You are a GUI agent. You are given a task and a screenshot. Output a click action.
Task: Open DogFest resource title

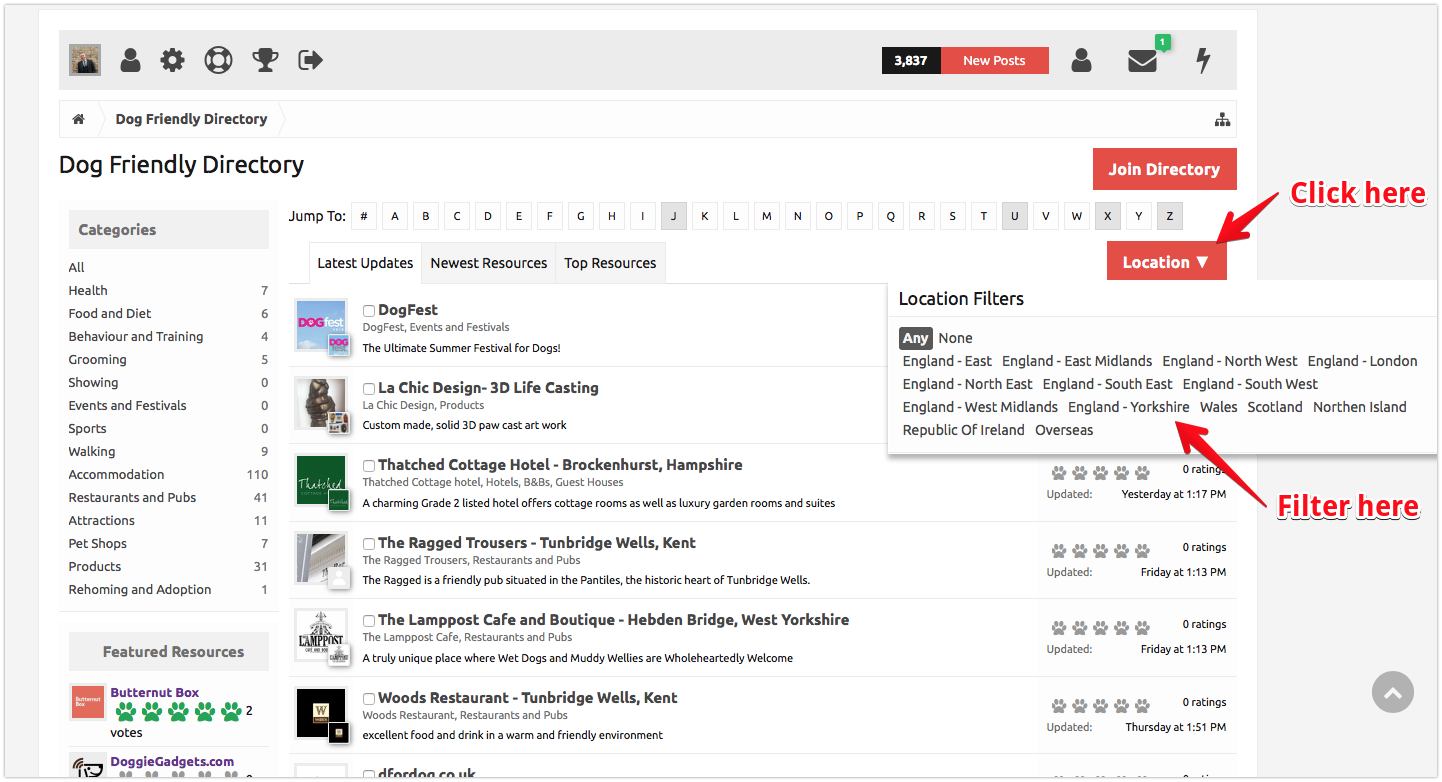[x=408, y=310]
